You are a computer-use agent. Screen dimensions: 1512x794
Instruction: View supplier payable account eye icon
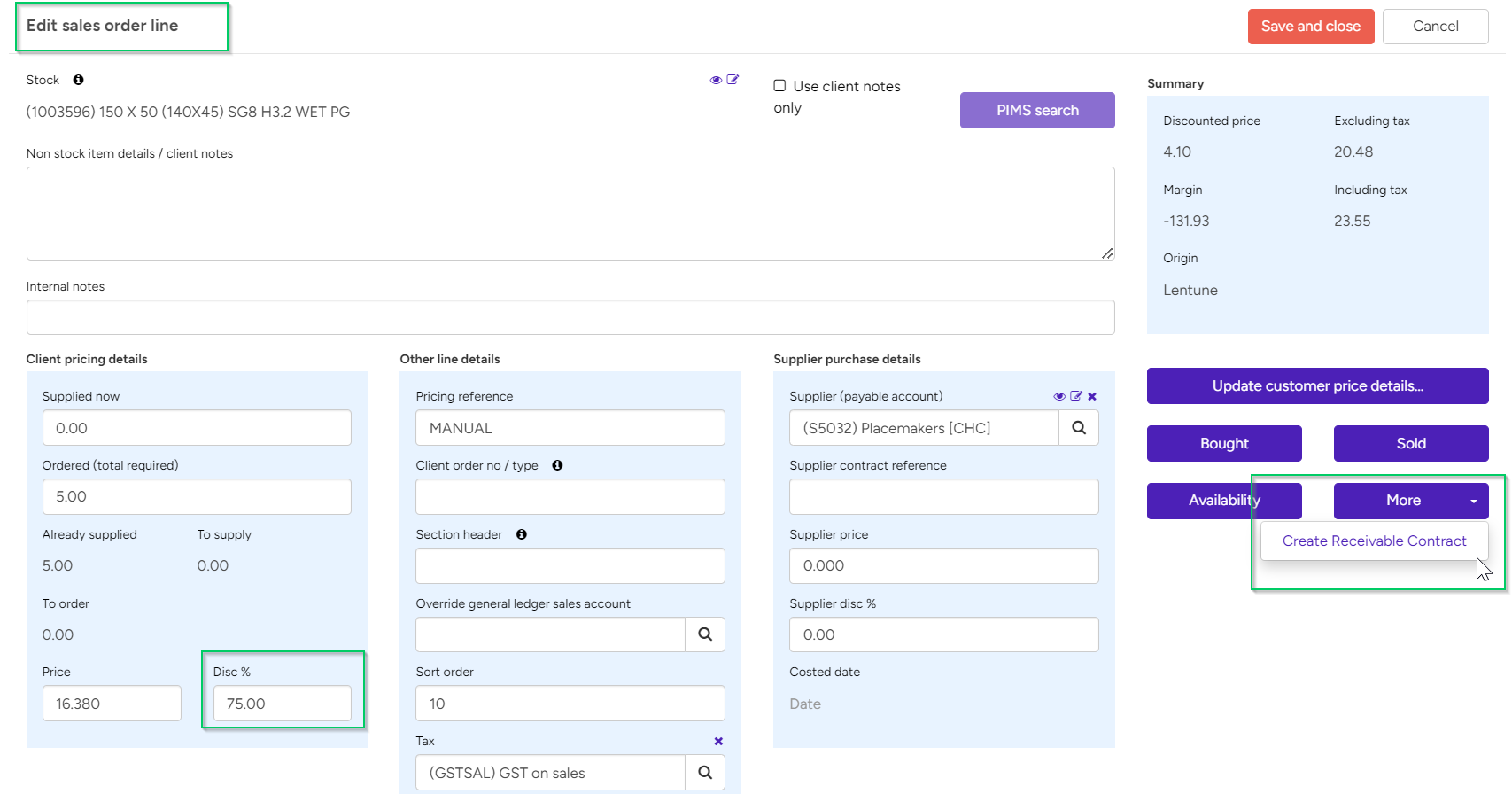pos(1059,396)
